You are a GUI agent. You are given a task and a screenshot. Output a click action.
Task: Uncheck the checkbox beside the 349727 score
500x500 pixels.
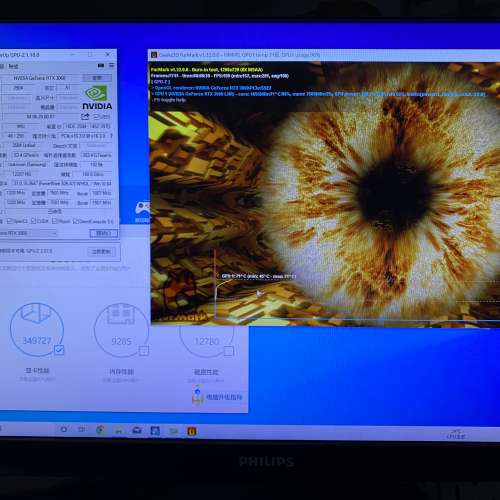point(59,350)
